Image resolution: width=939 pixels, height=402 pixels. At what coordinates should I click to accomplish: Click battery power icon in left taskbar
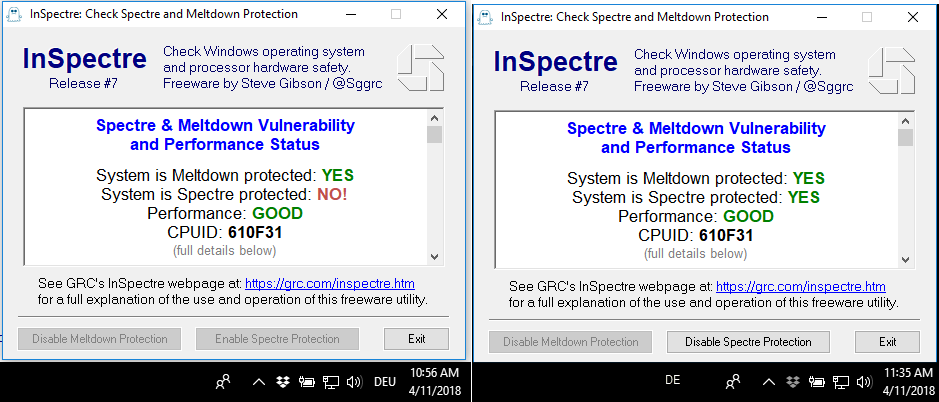(307, 381)
